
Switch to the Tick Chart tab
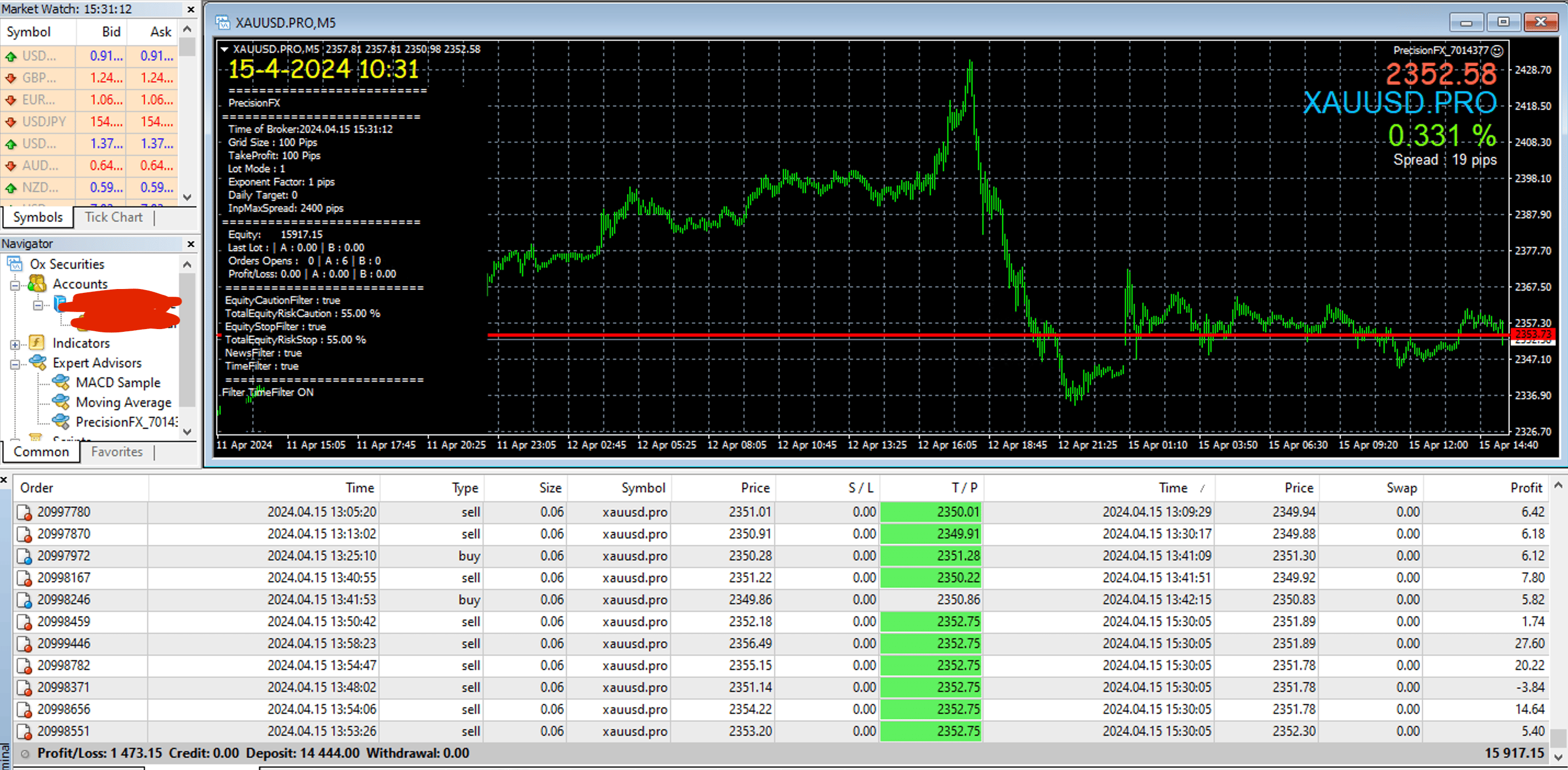pos(113,217)
